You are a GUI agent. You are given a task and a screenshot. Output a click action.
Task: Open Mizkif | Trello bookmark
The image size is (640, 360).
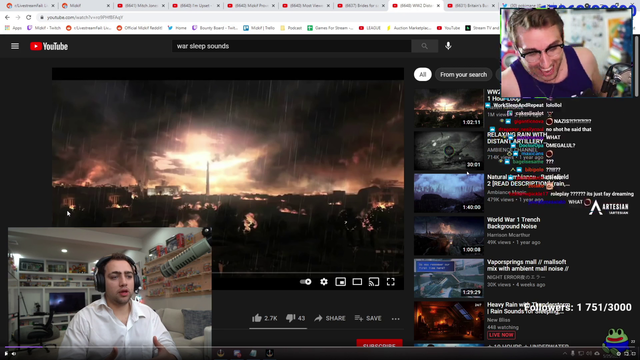259,28
